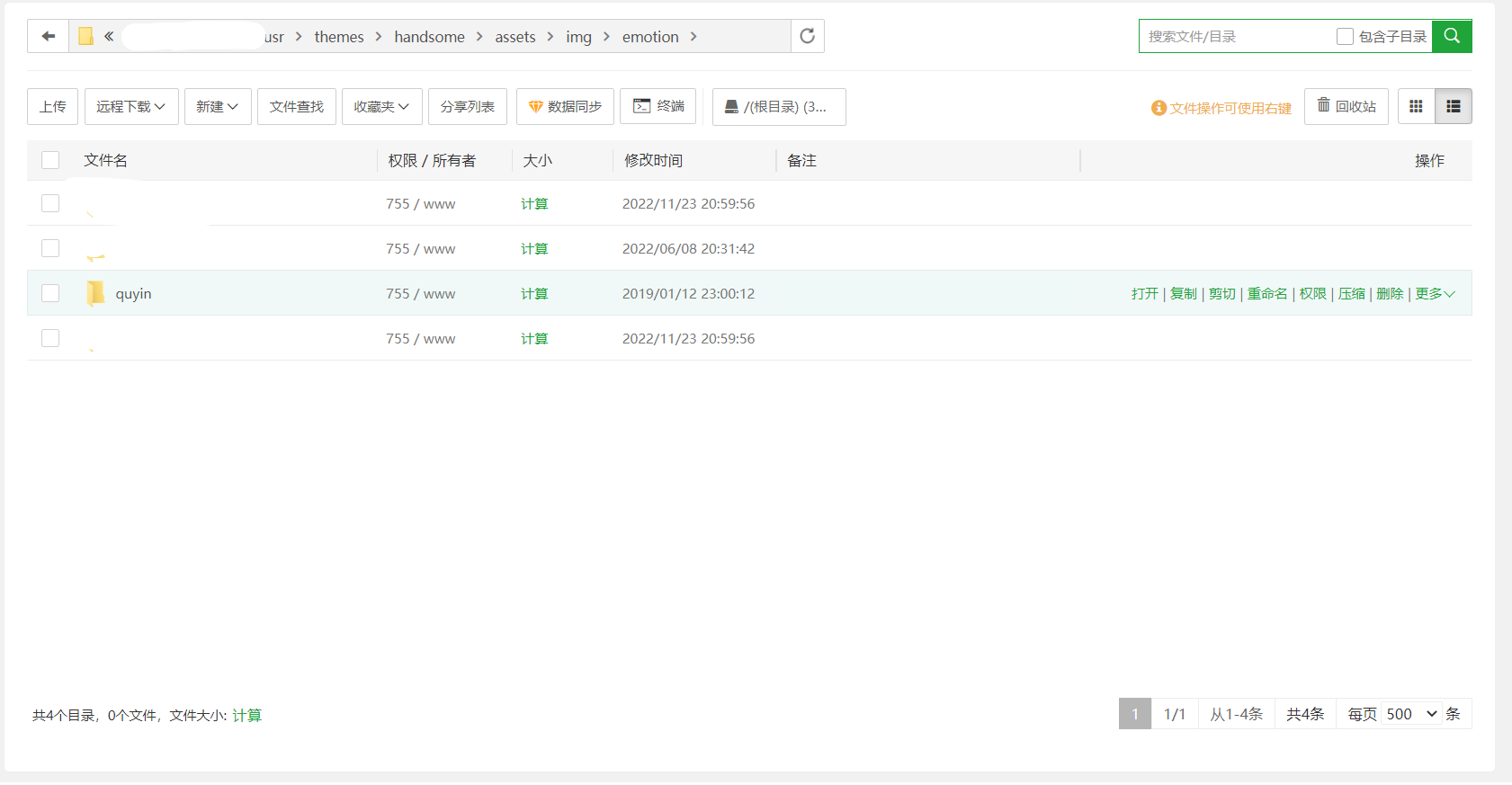Image resolution: width=1512 pixels, height=785 pixels.
Task: Open the share list (分享列表)
Action: point(468,106)
